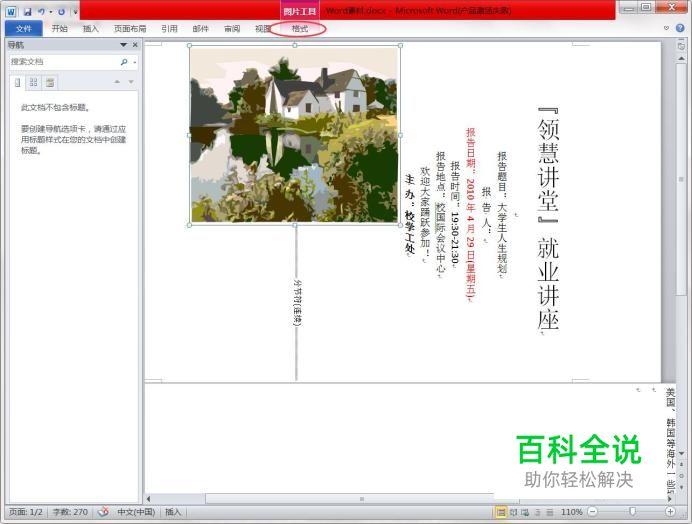Click the proofing errors spell check icon
Viewport: 692px width, 524px height.
103,512
